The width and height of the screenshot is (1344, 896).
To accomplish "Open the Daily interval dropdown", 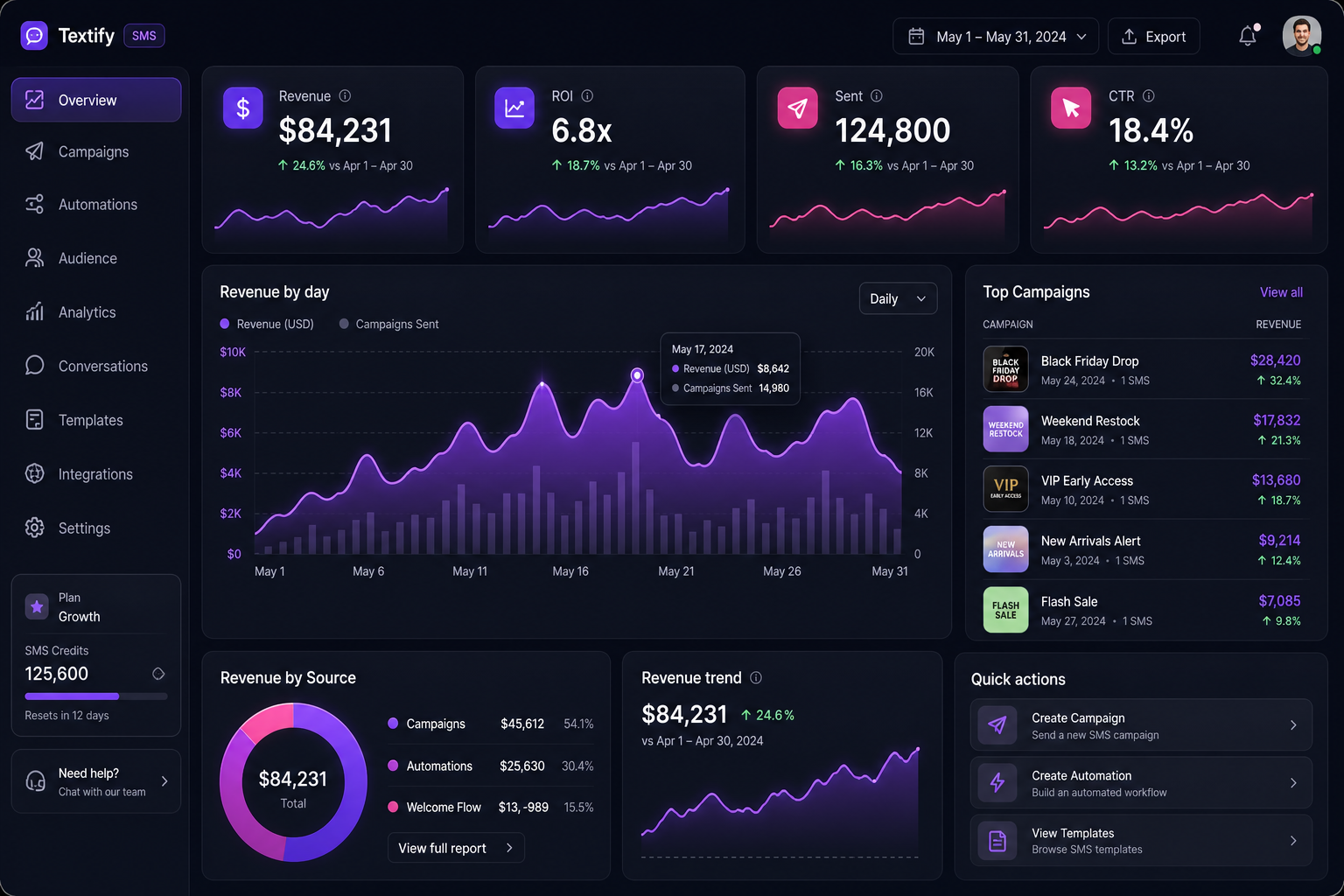I will tap(898, 298).
